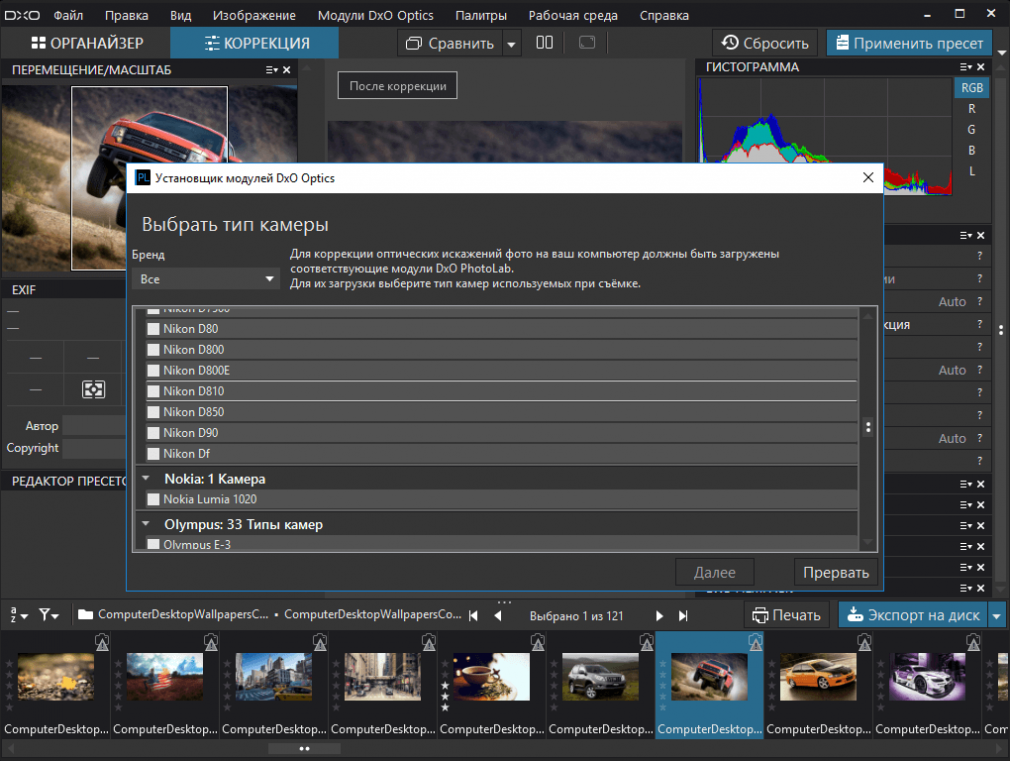Check the Nokia Lumia 1020 checkbox

coord(153,499)
